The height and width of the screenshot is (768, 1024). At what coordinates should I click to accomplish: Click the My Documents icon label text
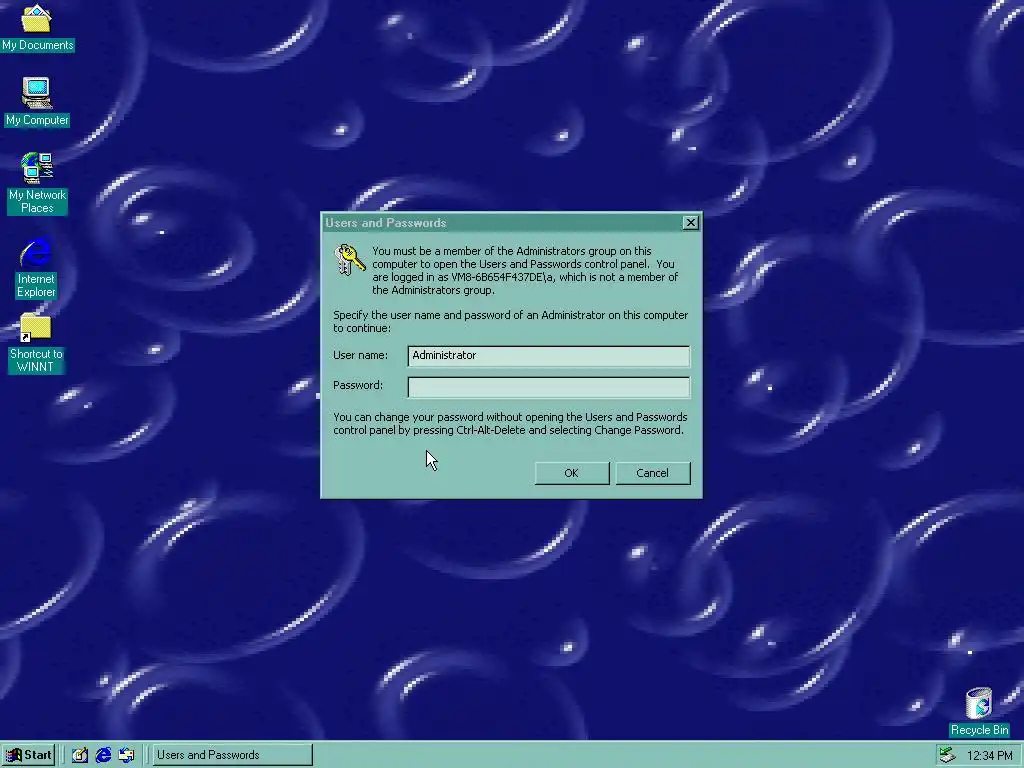pyautogui.click(x=37, y=45)
